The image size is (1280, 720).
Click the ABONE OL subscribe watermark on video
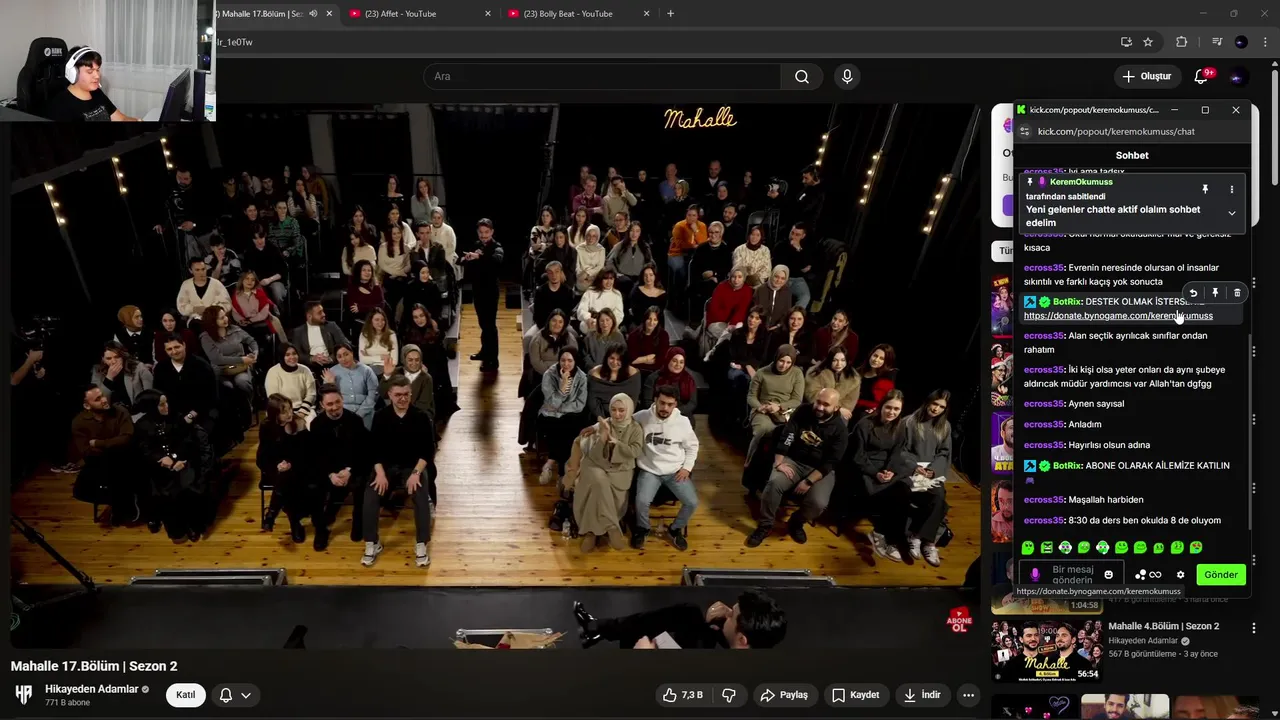(959, 620)
